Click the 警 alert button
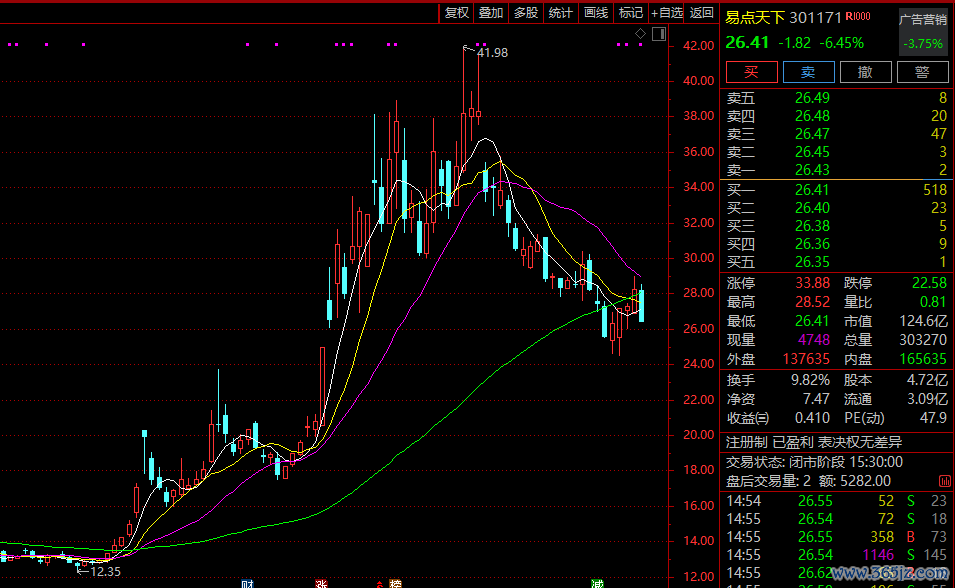Image resolution: width=955 pixels, height=588 pixels. tap(922, 72)
